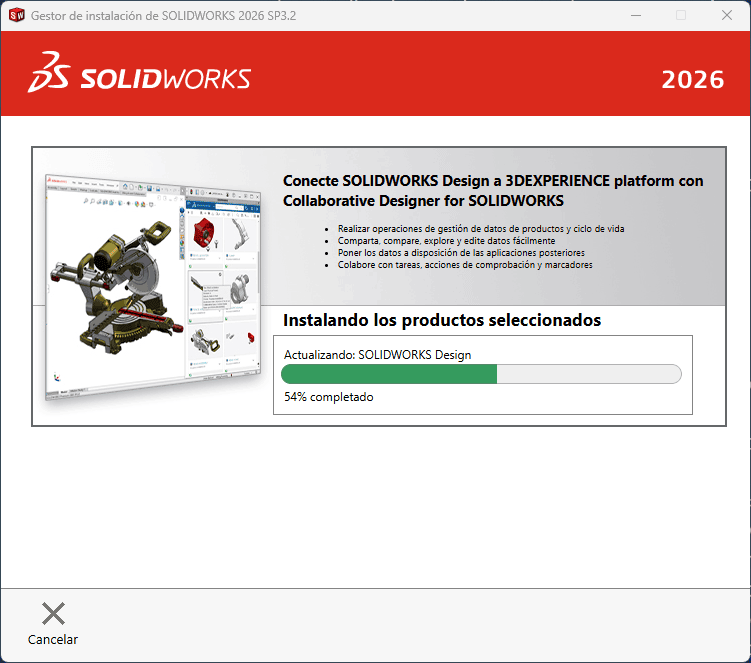
Task: Click the SOLIDWORKS app icon in title bar
Action: pyautogui.click(x=16, y=15)
